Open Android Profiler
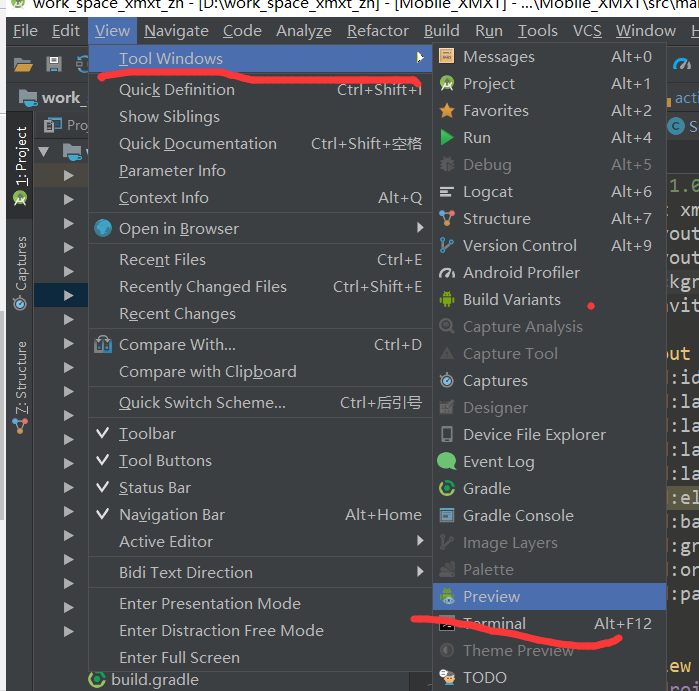The height and width of the screenshot is (691, 699). coord(549,272)
